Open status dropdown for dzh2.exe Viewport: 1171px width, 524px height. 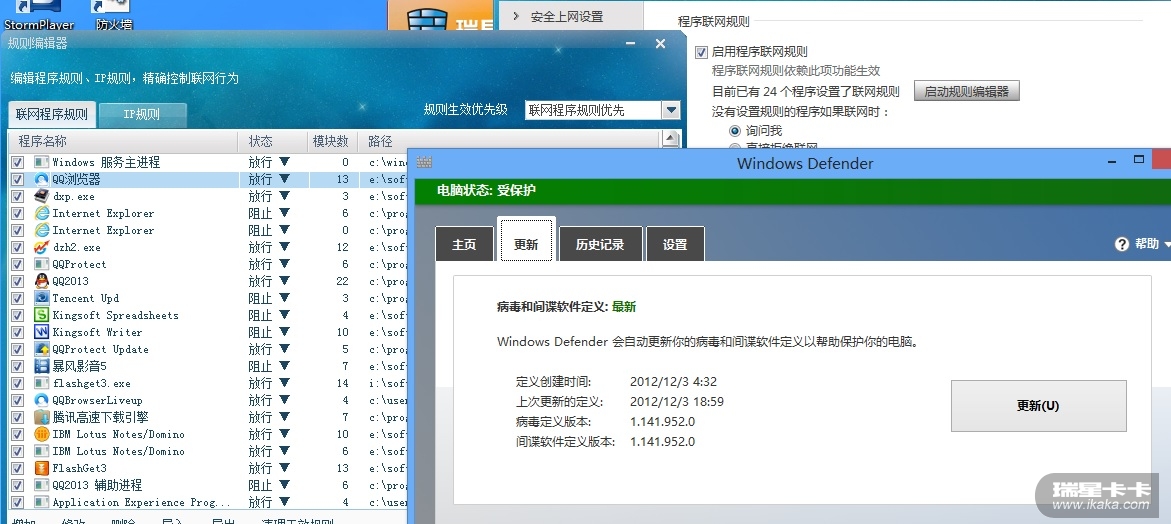pos(284,247)
